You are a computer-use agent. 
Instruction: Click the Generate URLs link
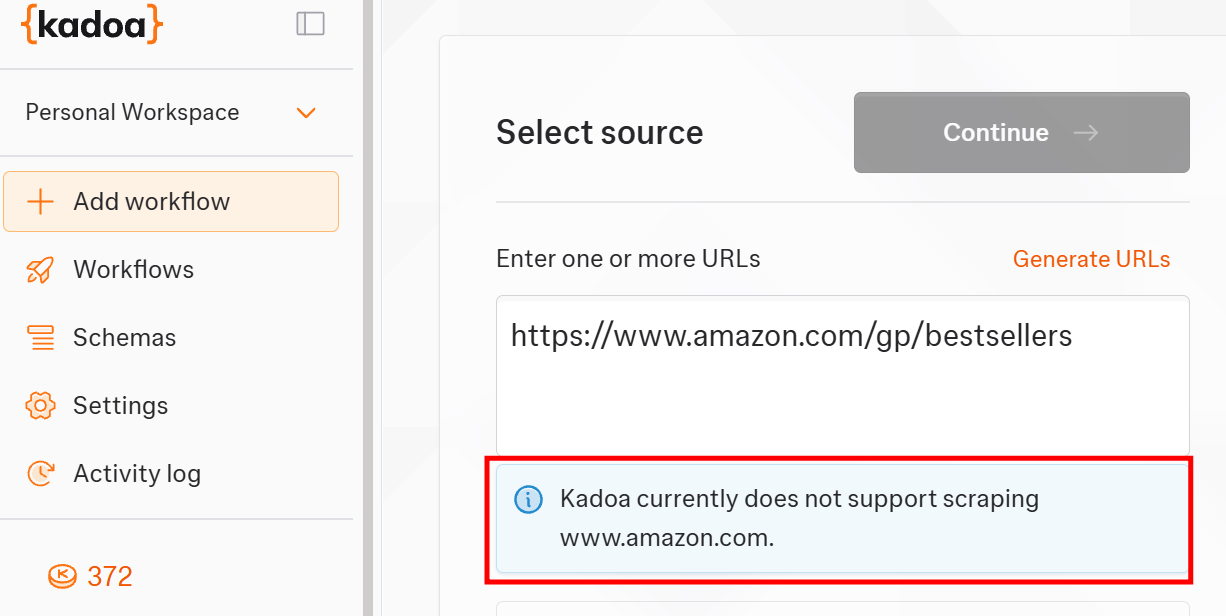1091,259
